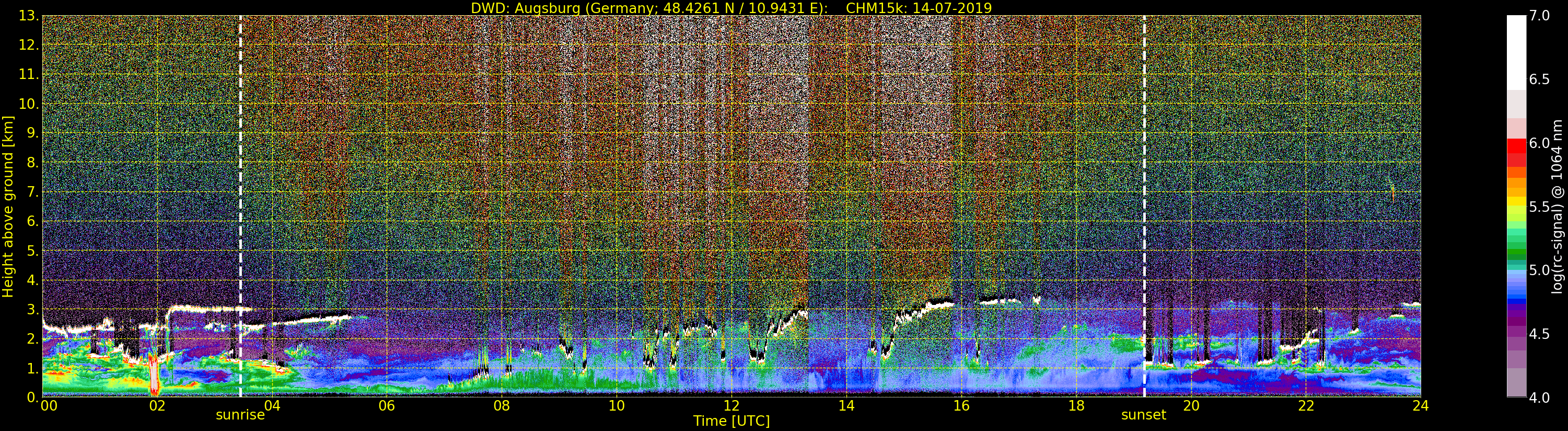Viewport: 1568px width, 431px height.
Task: Click the time-axis tick label '24'
Action: point(1421,405)
